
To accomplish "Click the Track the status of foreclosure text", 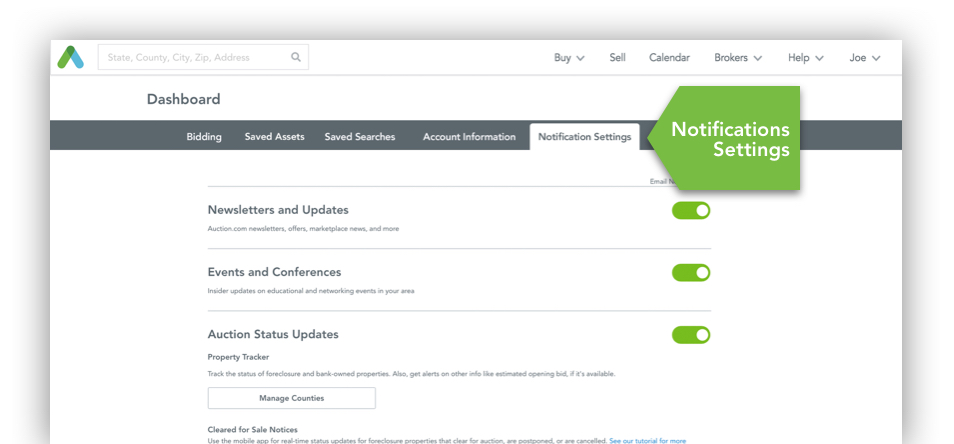I will [x=411, y=374].
